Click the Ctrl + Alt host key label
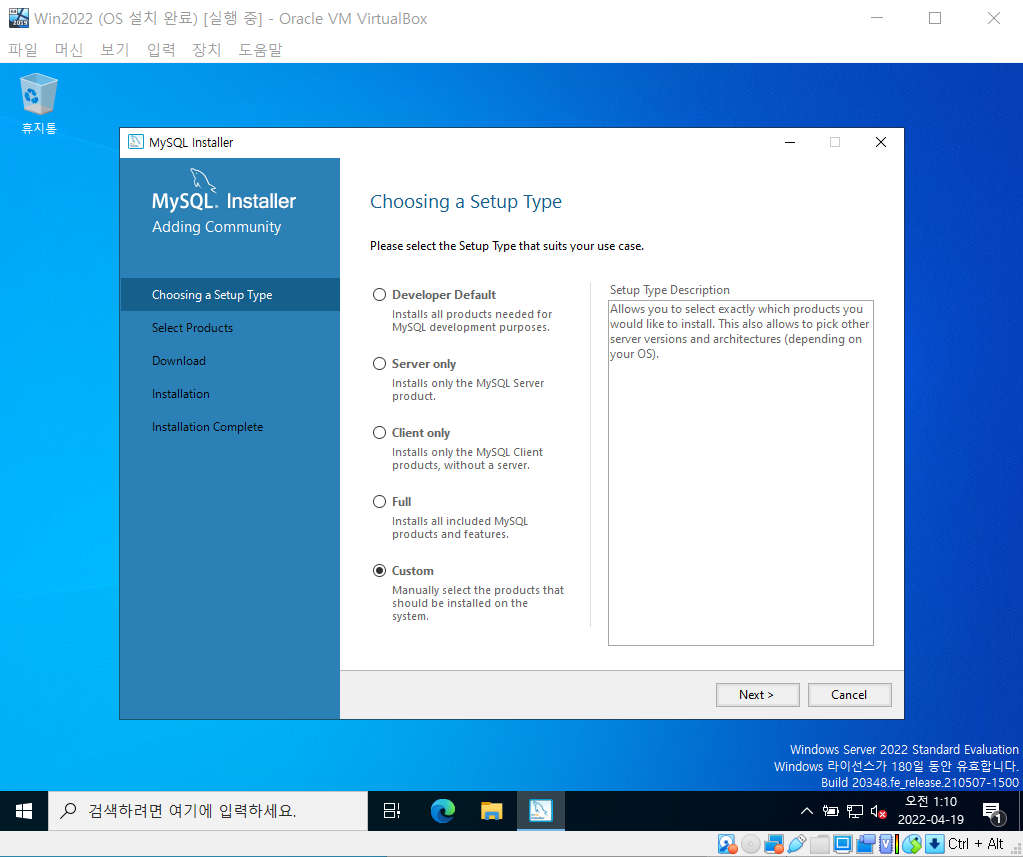The height and width of the screenshot is (857, 1023). tap(975, 844)
